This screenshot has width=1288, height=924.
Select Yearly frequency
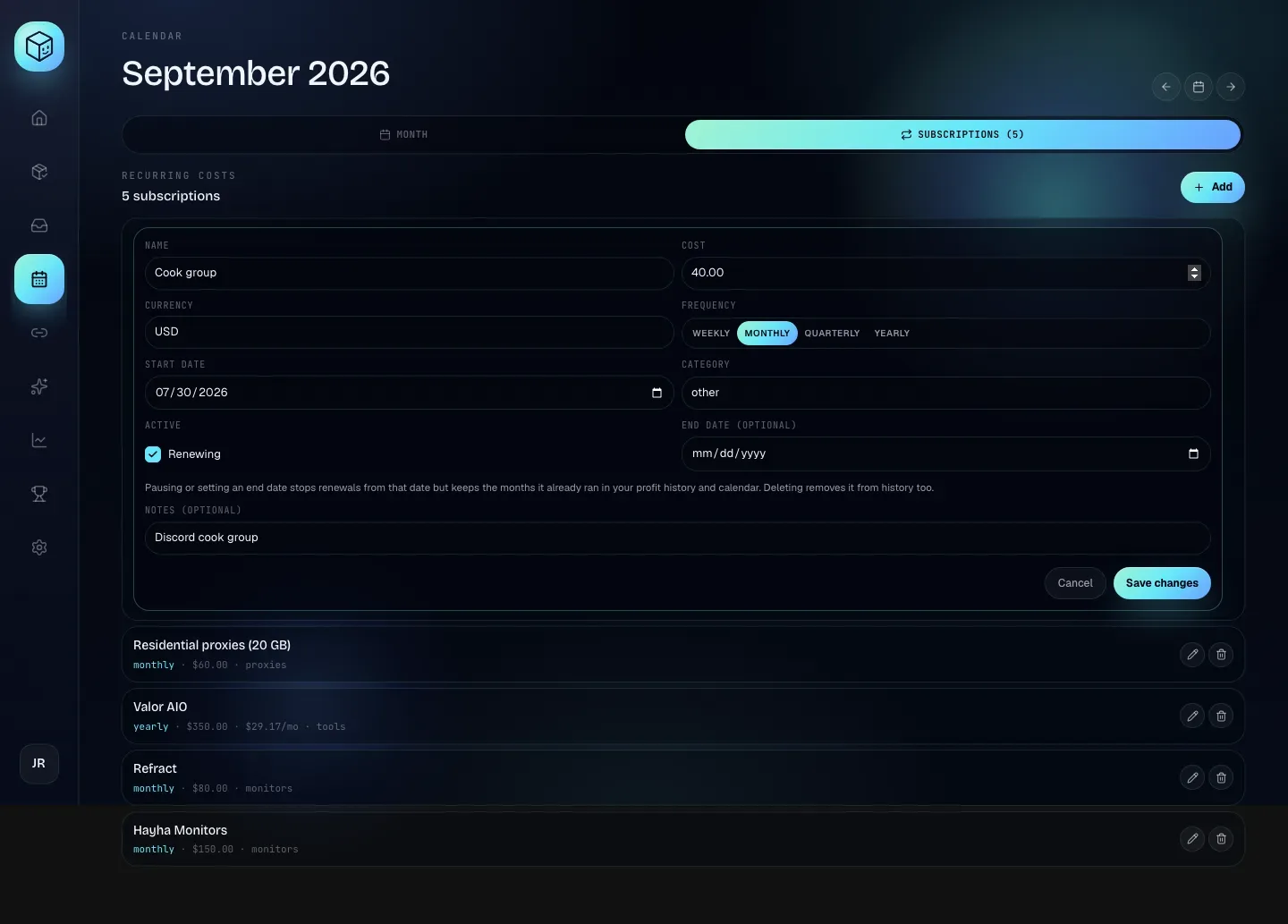892,334
